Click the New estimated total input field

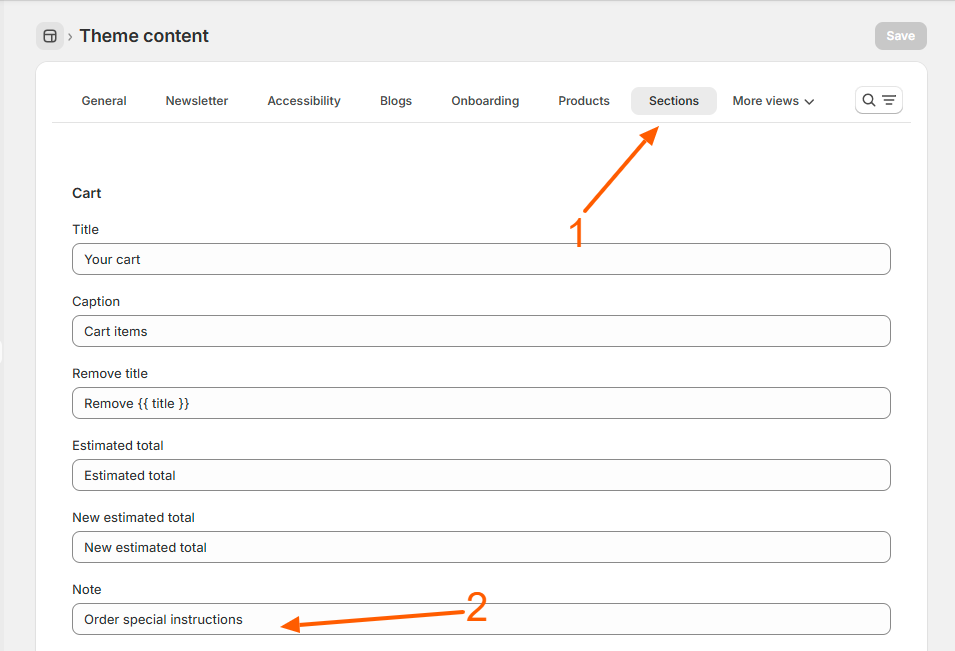pos(481,546)
